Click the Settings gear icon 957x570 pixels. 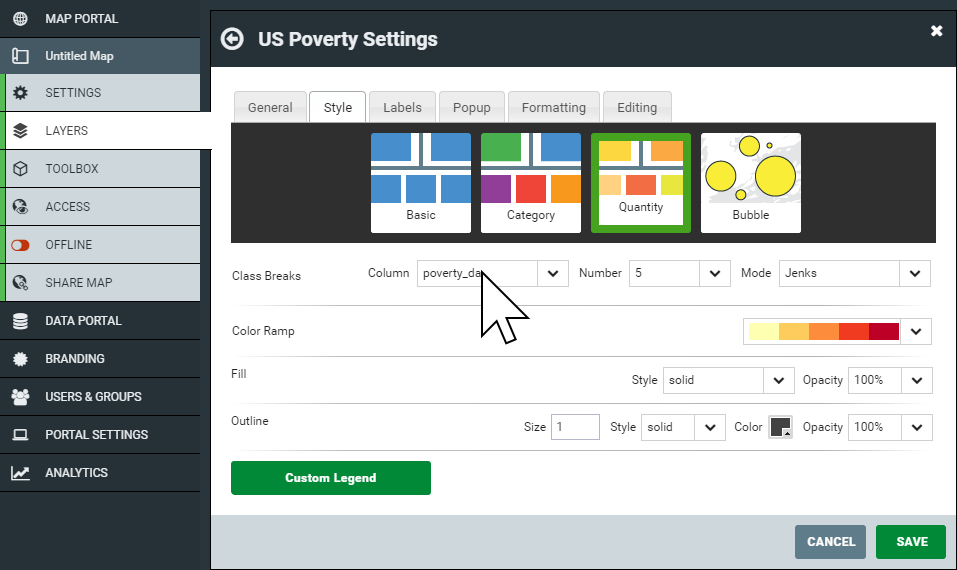(20, 93)
